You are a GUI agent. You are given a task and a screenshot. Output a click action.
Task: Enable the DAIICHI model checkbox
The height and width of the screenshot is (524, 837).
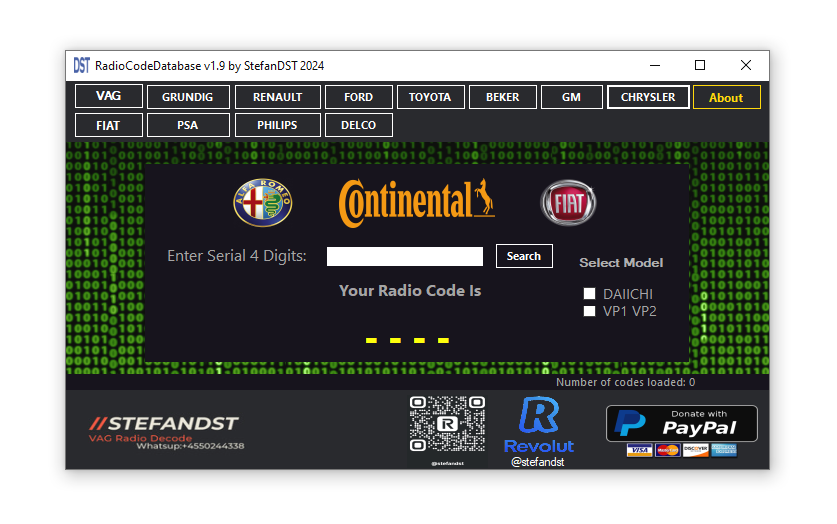(x=589, y=293)
